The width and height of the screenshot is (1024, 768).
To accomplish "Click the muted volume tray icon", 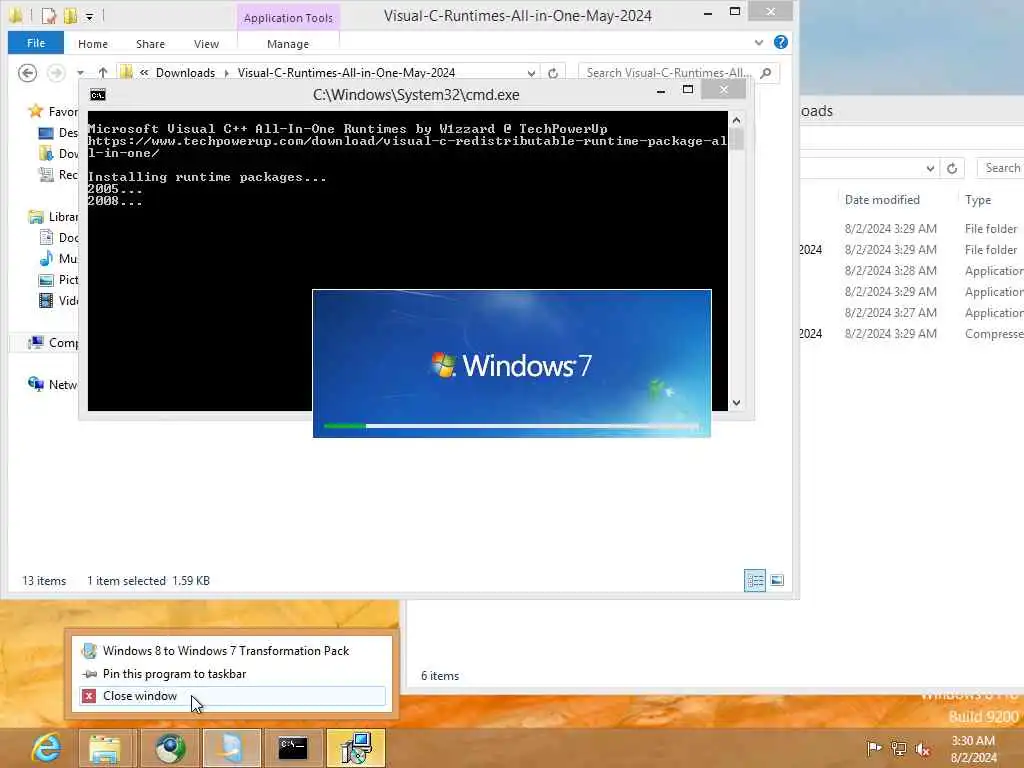I will [x=923, y=748].
